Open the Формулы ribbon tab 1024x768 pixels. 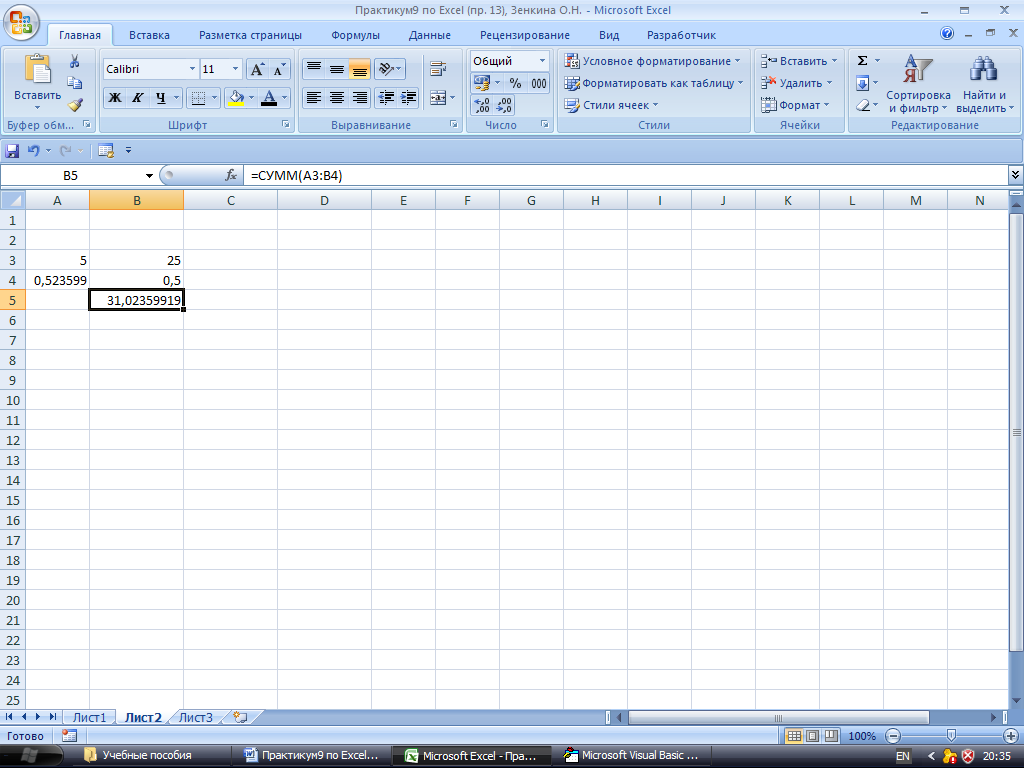point(355,35)
